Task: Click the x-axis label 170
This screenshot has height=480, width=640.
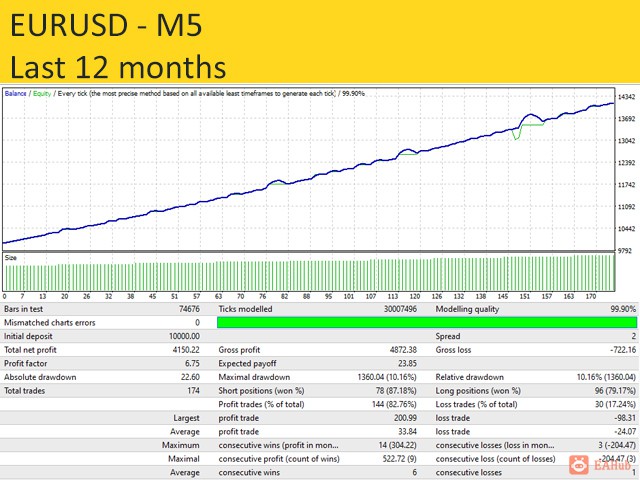Action: [x=591, y=296]
